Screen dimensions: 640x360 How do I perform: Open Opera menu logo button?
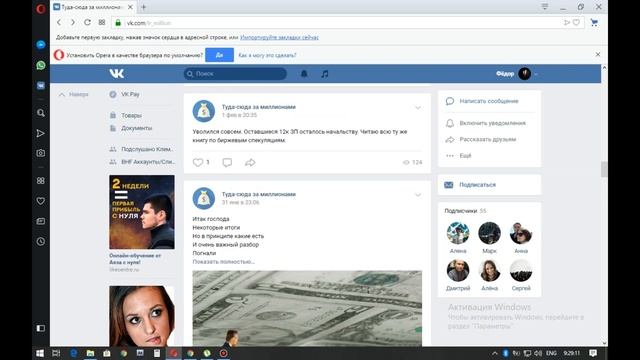(41, 9)
